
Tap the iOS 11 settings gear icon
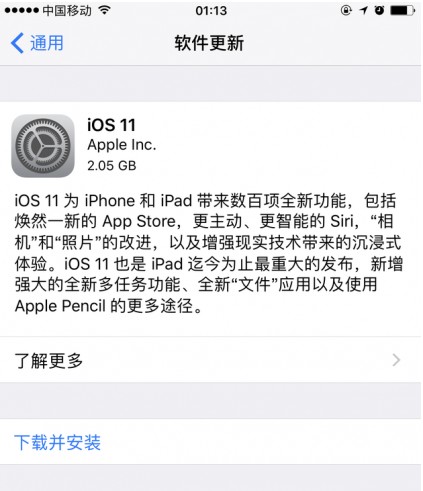43,146
